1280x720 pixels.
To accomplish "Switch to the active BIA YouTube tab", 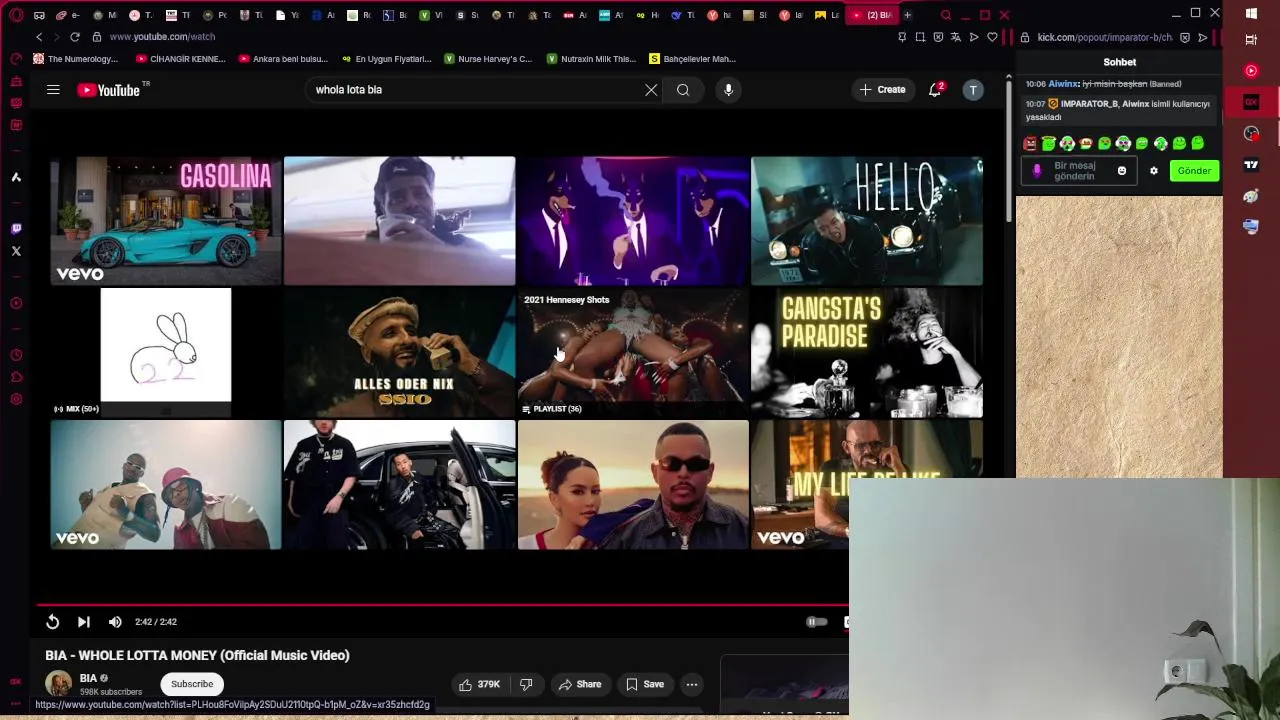I will pyautogui.click(x=872, y=15).
